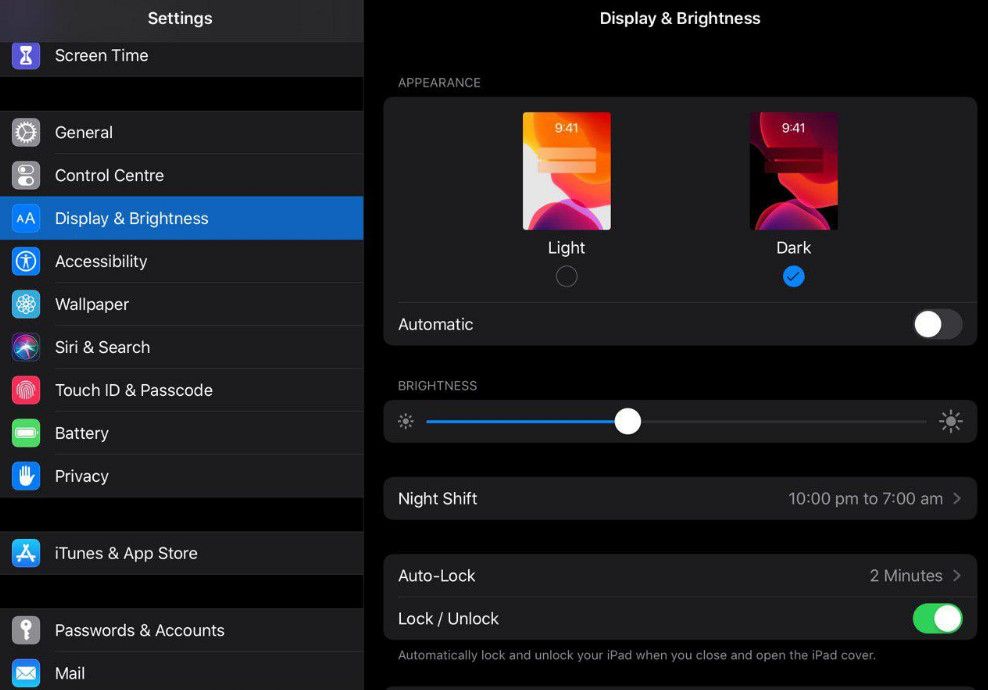
Task: Click the brightness slider handle
Action: coord(627,422)
